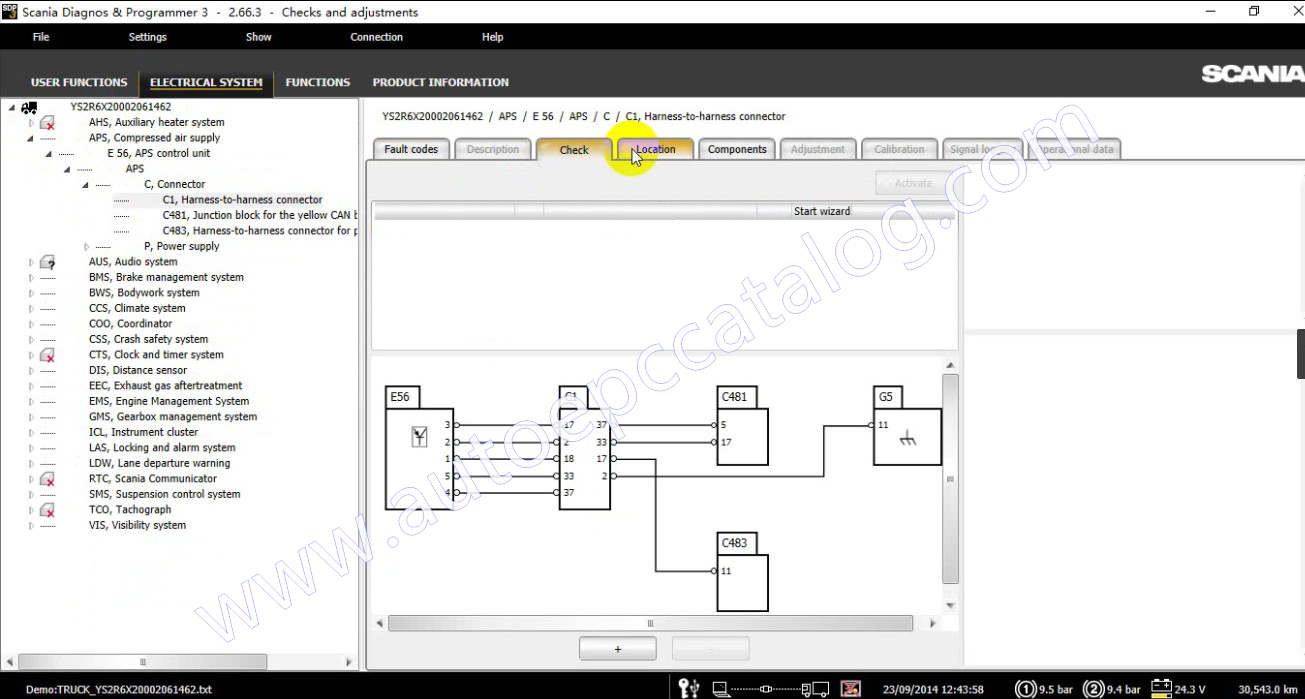Screen dimensions: 1305x699
Task: Collapse the E 56, APS control unit node
Action: point(48,154)
